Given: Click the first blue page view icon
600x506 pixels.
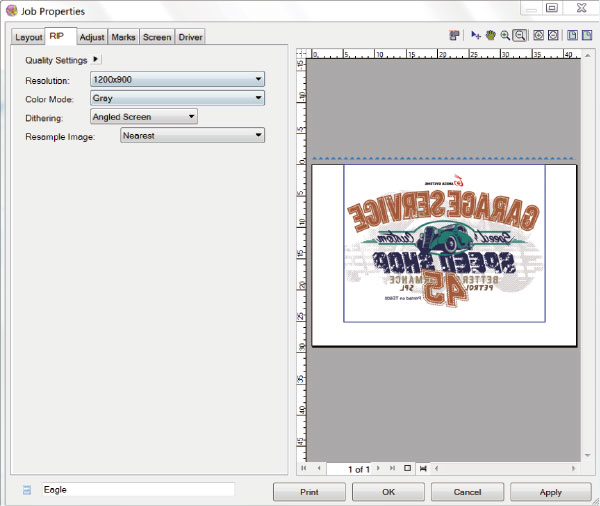Looking at the screenshot, I should [x=572, y=35].
